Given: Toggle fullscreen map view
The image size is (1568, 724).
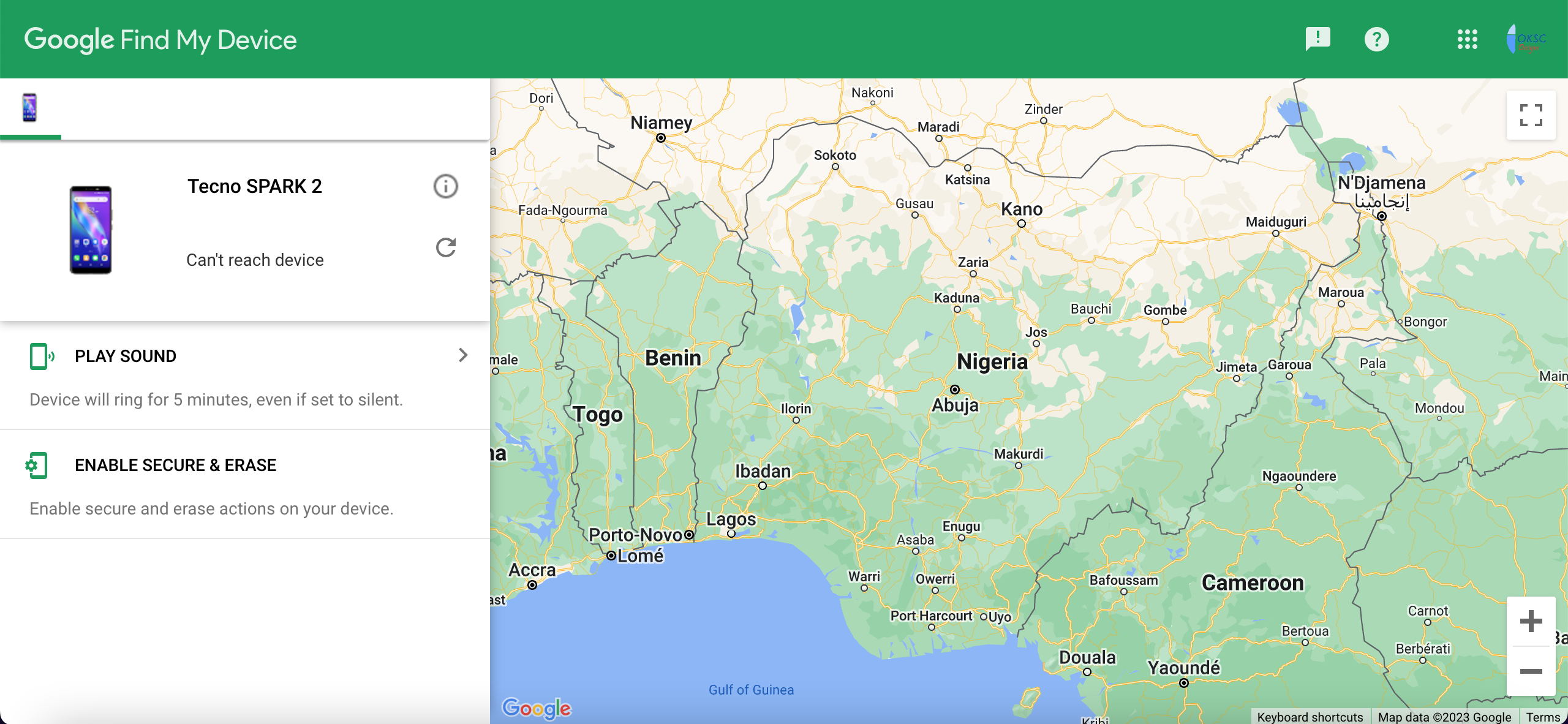Looking at the screenshot, I should point(1531,115).
